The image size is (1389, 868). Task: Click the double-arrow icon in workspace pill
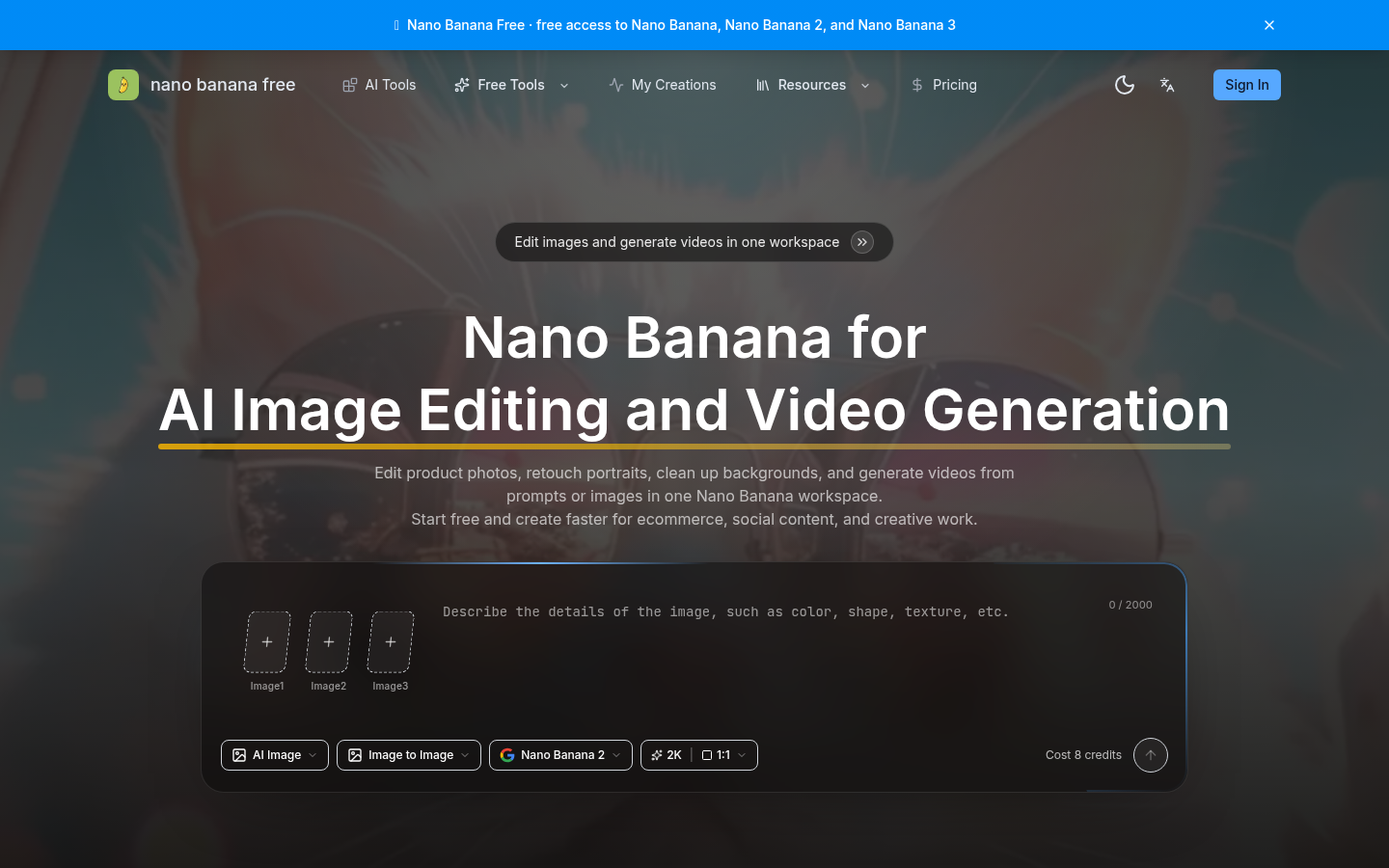tap(862, 242)
